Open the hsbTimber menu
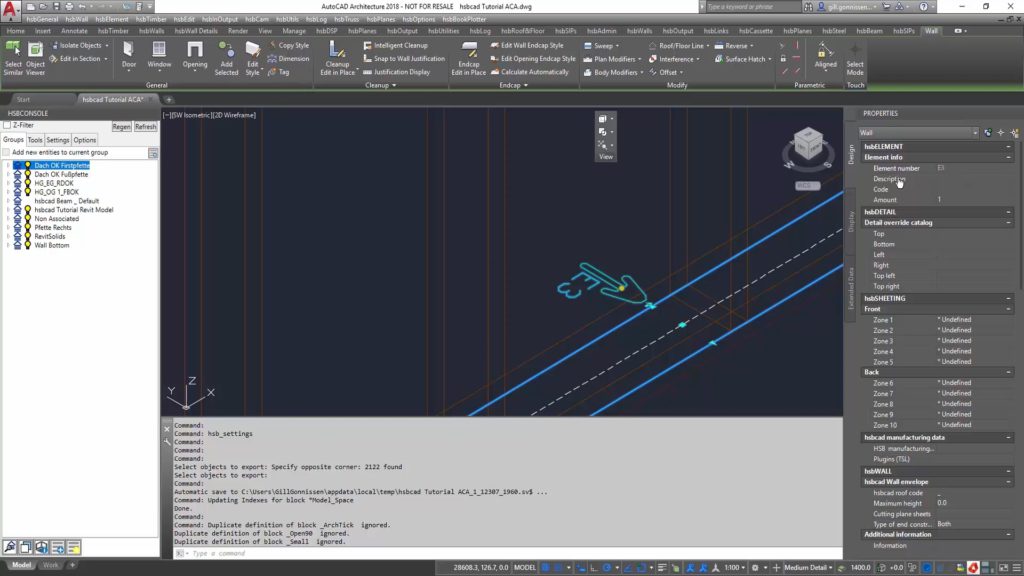The width and height of the screenshot is (1024, 576). (151, 20)
